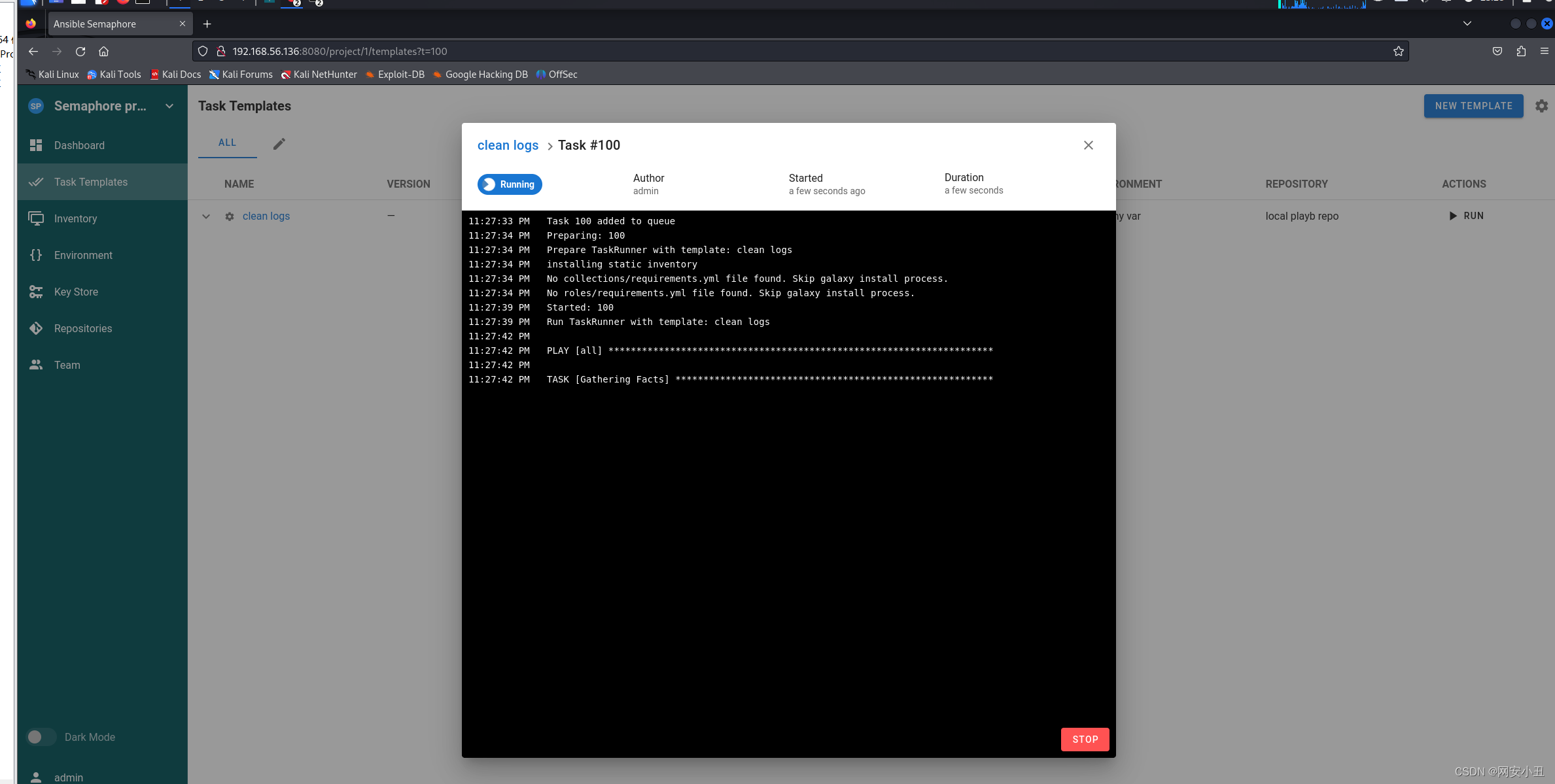Click the close button on Task dialog
This screenshot has width=1555, height=784.
click(x=1089, y=145)
